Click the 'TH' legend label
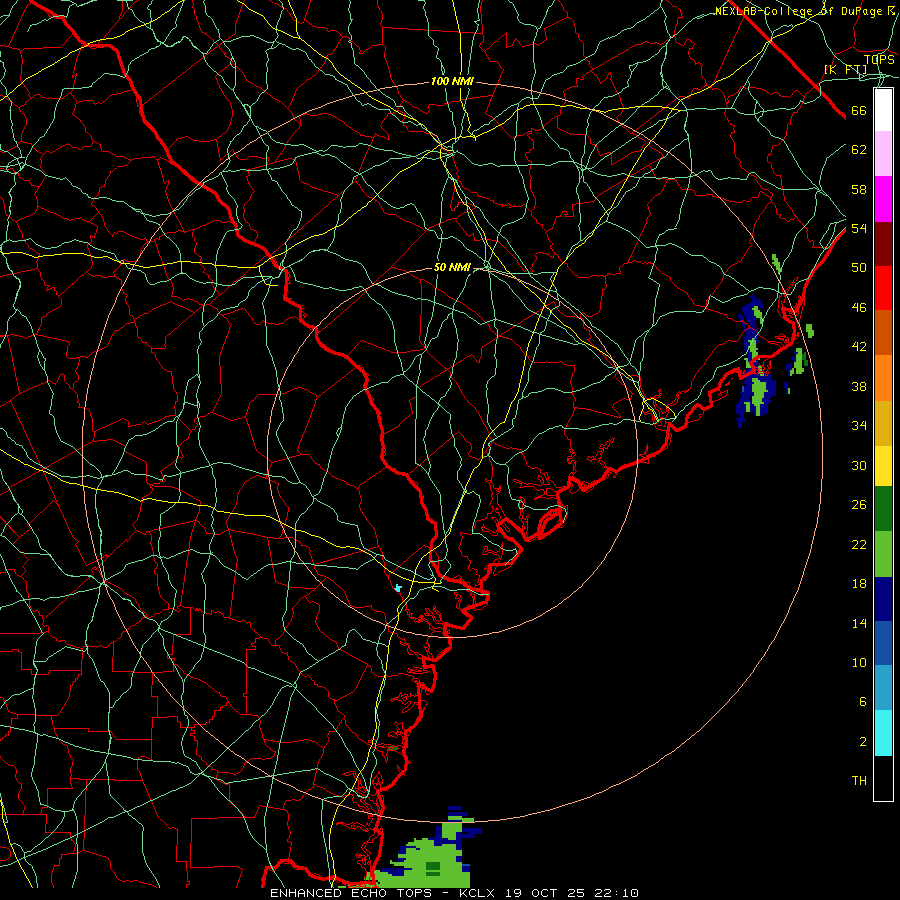 [859, 780]
